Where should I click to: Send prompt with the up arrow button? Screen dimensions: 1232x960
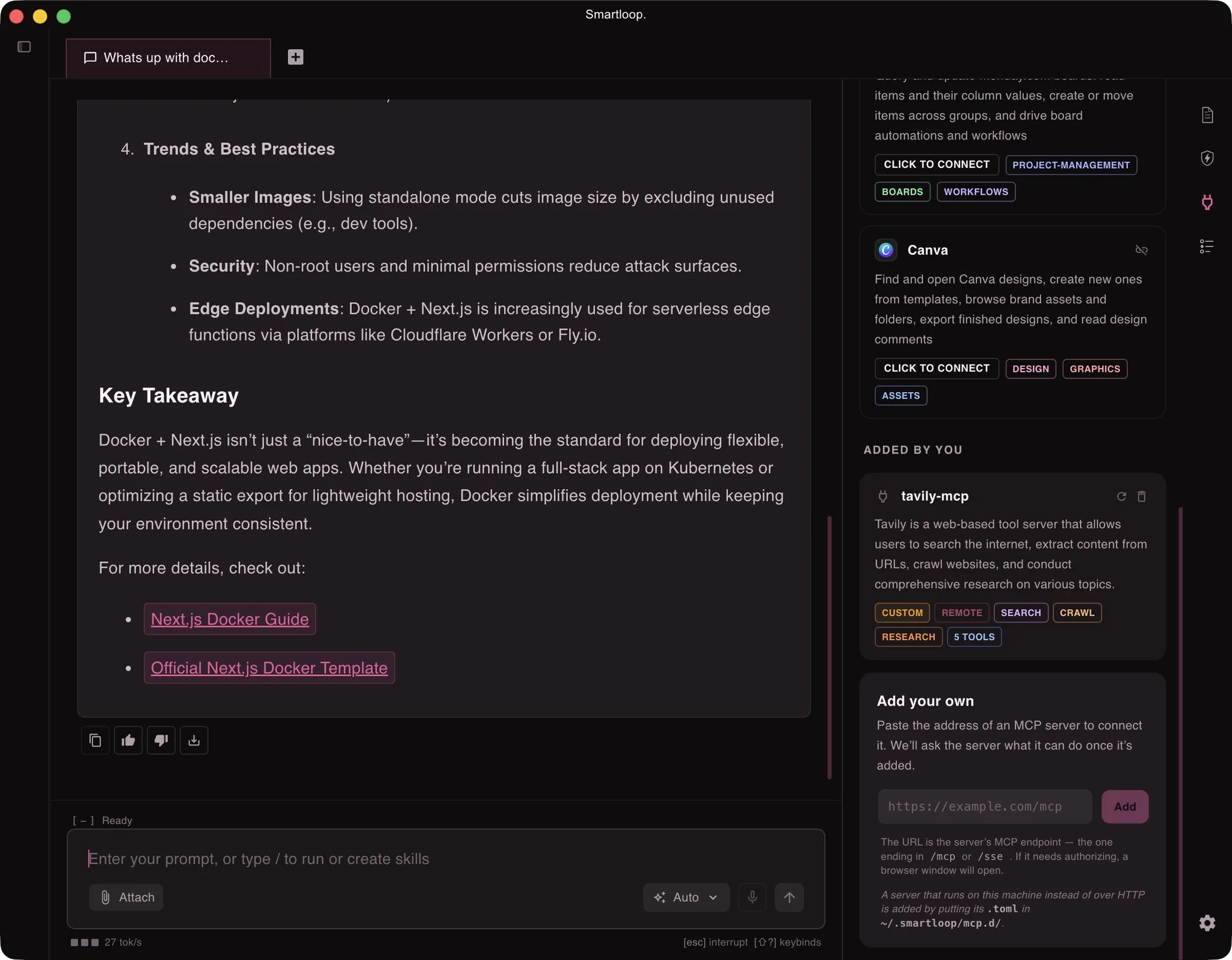[789, 897]
